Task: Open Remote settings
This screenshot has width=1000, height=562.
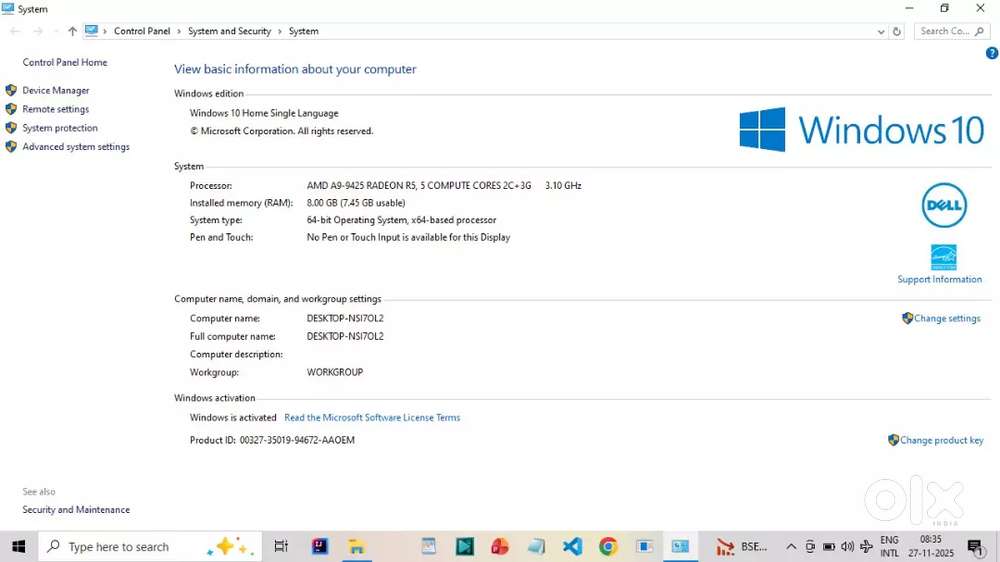Action: pos(55,109)
